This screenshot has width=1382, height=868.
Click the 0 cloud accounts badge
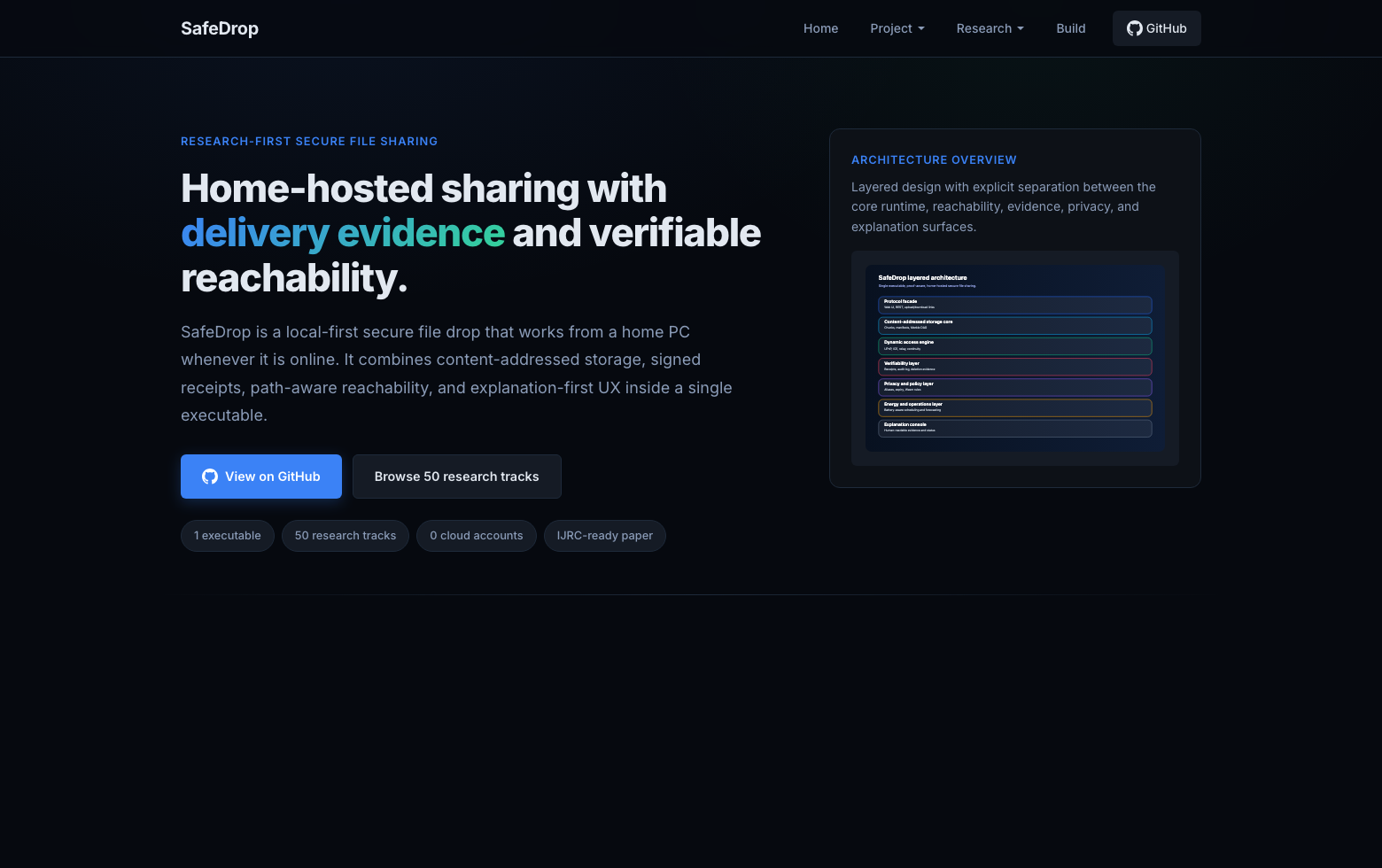[x=476, y=536]
